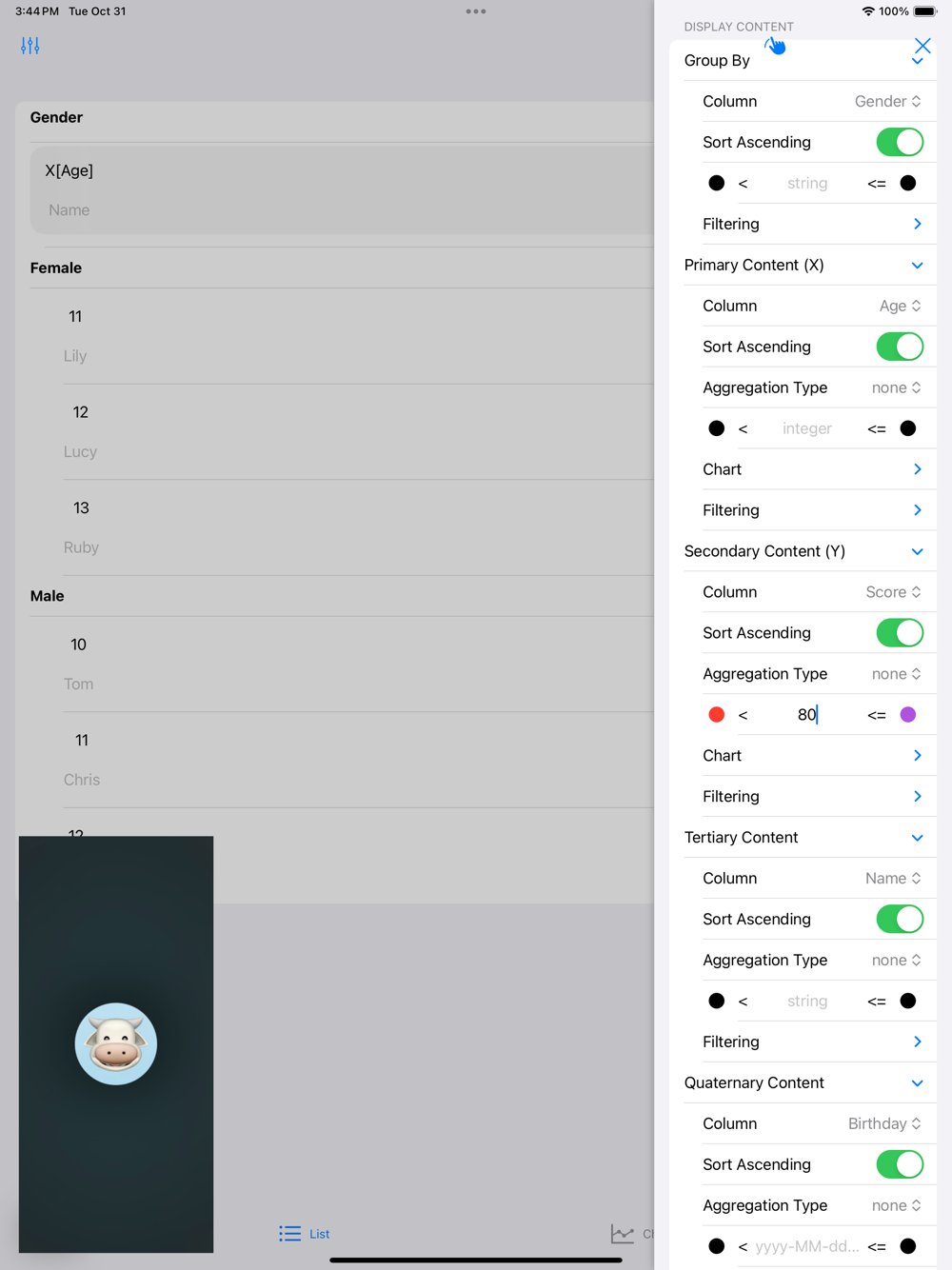Open Chart settings under Secondary Content
Screen dimensions: 952x1270
(x=812, y=756)
